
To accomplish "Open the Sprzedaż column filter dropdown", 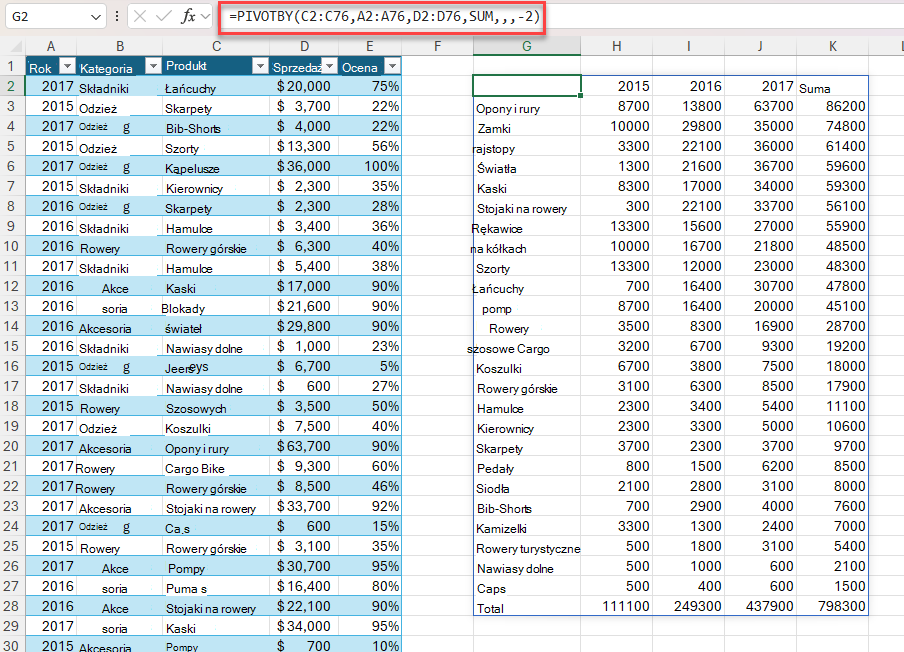I will tap(329, 66).
